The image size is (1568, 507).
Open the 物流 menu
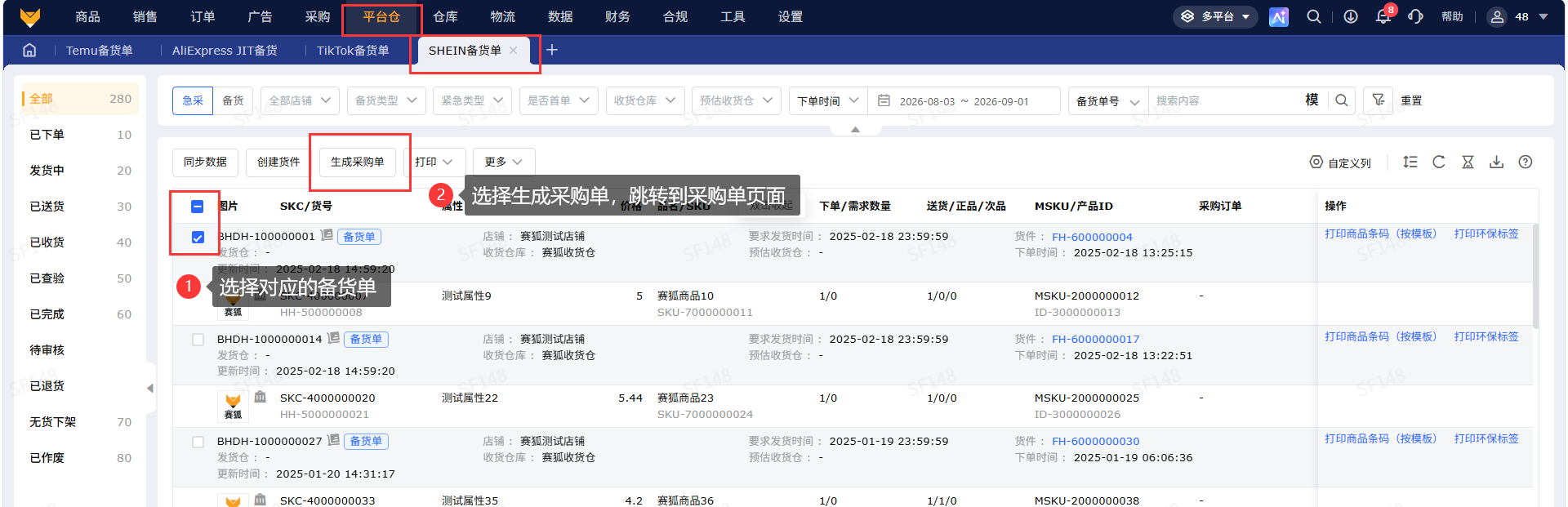[503, 16]
